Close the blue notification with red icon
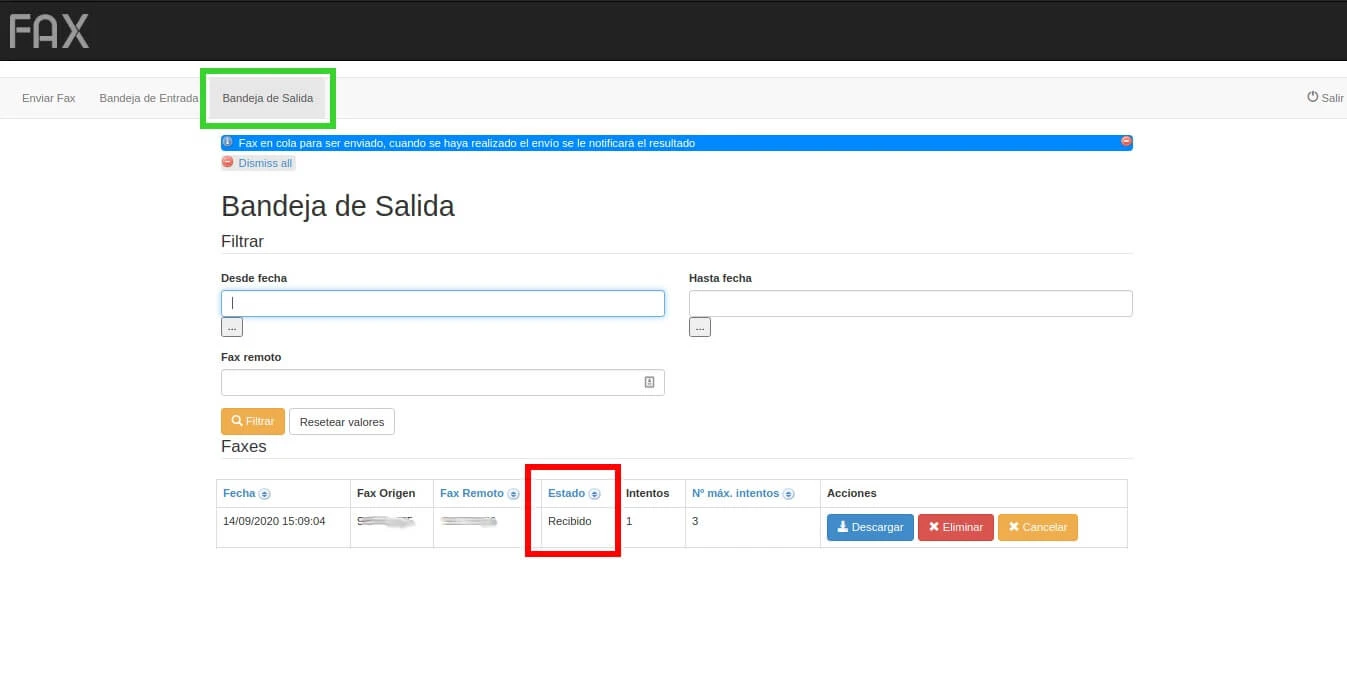This screenshot has width=1347, height=689. (1126, 142)
